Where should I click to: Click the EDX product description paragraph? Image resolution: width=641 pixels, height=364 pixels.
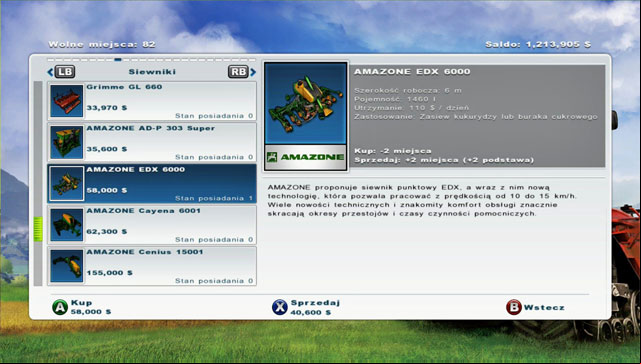(422, 200)
